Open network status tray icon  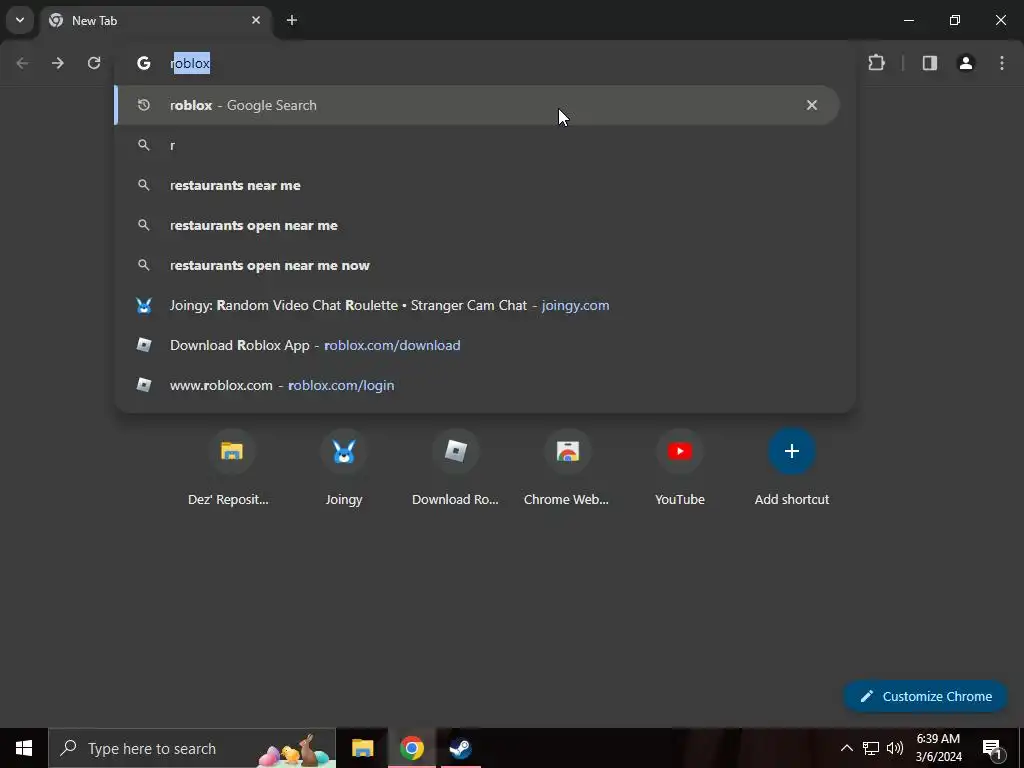(871, 748)
